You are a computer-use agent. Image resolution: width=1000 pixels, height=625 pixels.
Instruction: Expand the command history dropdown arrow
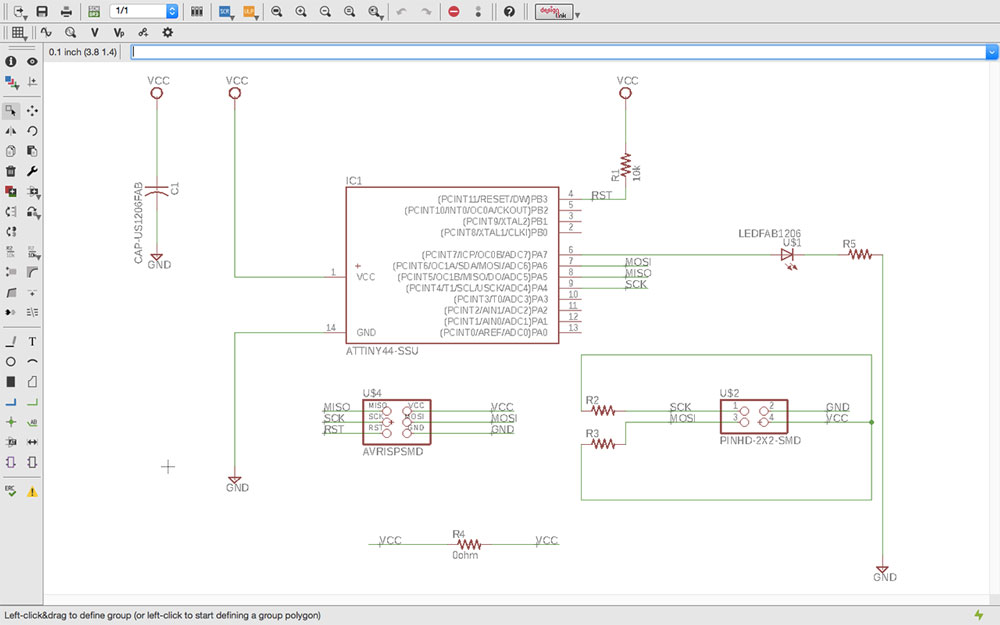pyautogui.click(x=992, y=52)
